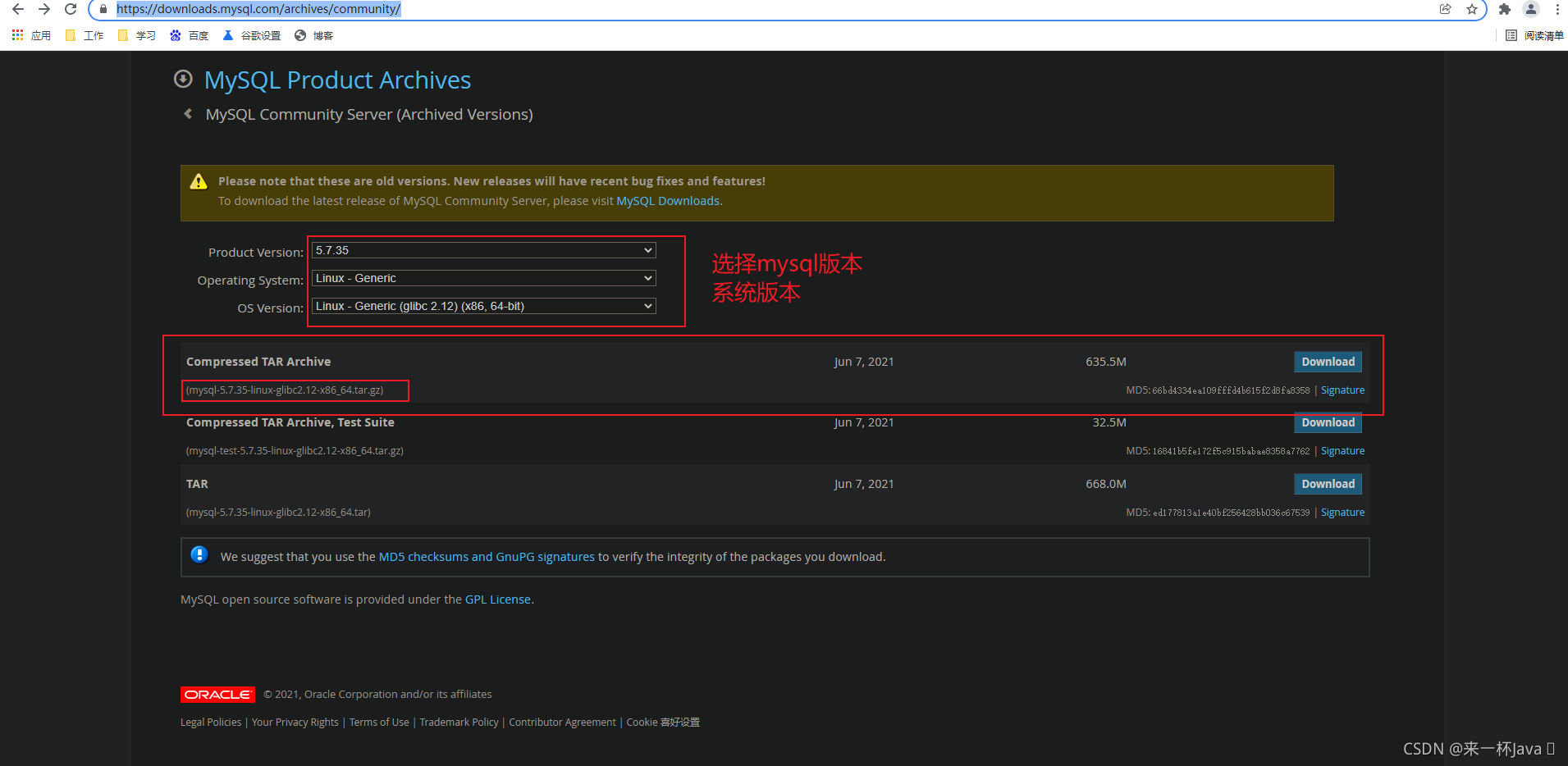The height and width of the screenshot is (766, 1568).
Task: Select the URL in the address bar
Action: pos(258,9)
